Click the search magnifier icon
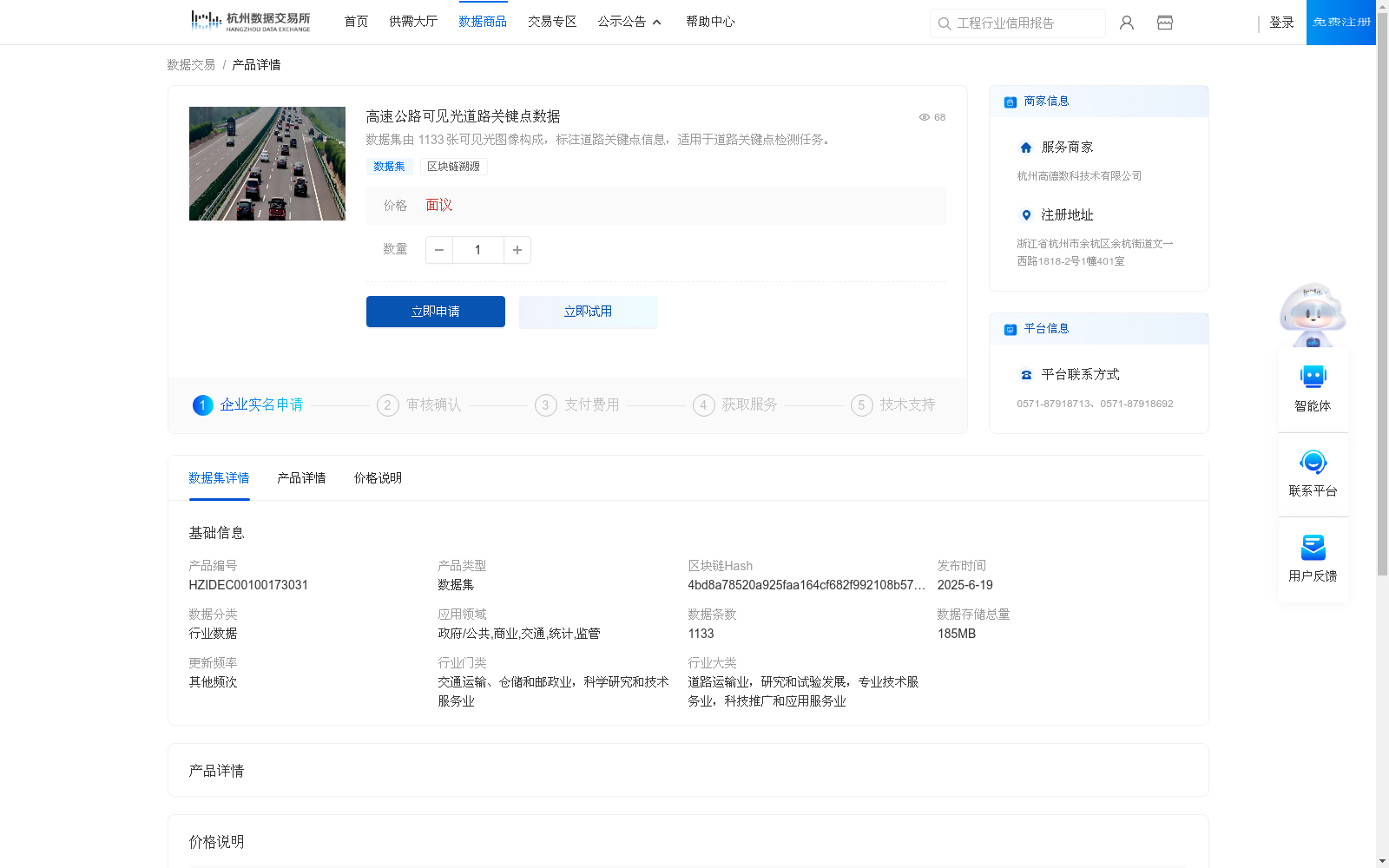1389x868 pixels. point(945,23)
